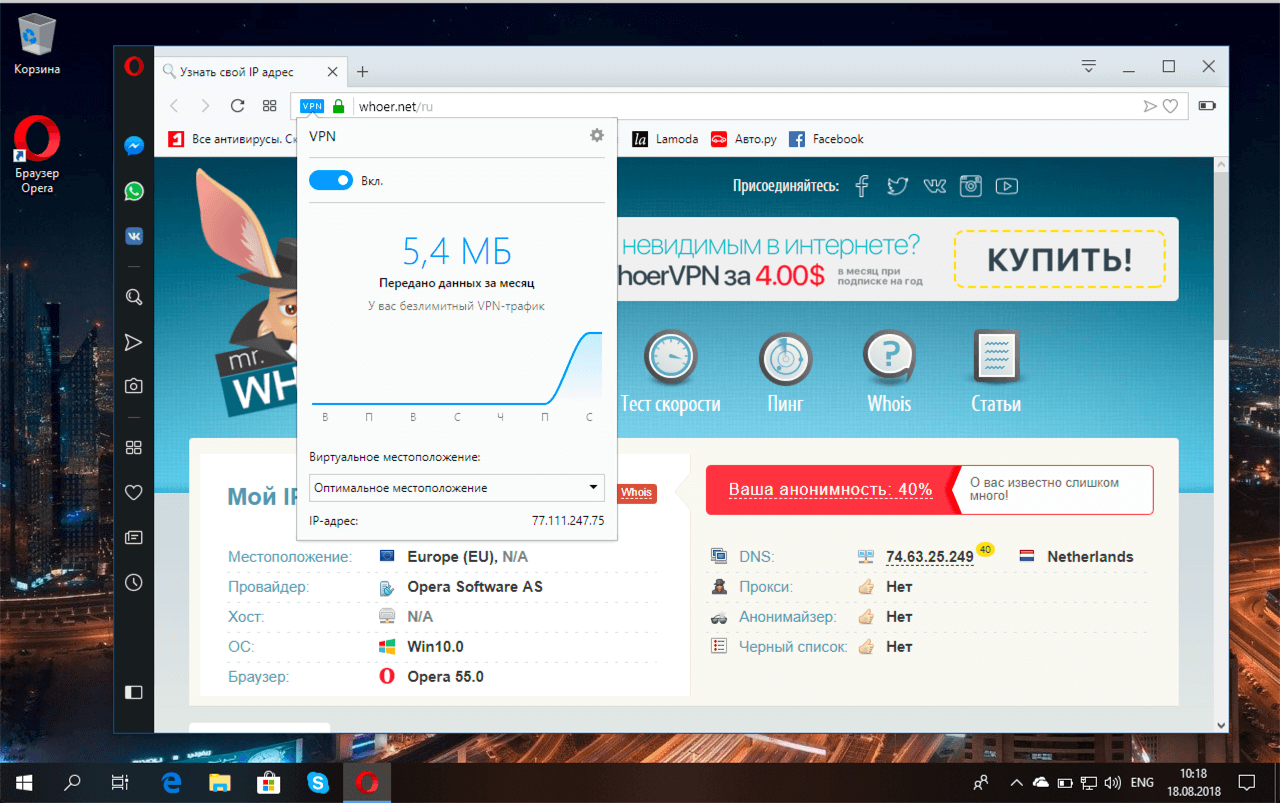The image size is (1280, 803).
Task: Open bookmarks heart in the sidebar
Action: coord(134,492)
